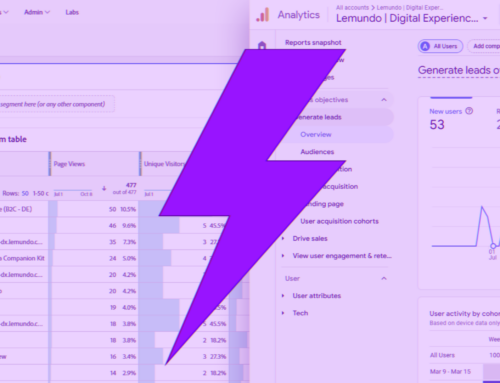Open View user engagement & retention
500x383 pixels.
pyautogui.click(x=342, y=256)
